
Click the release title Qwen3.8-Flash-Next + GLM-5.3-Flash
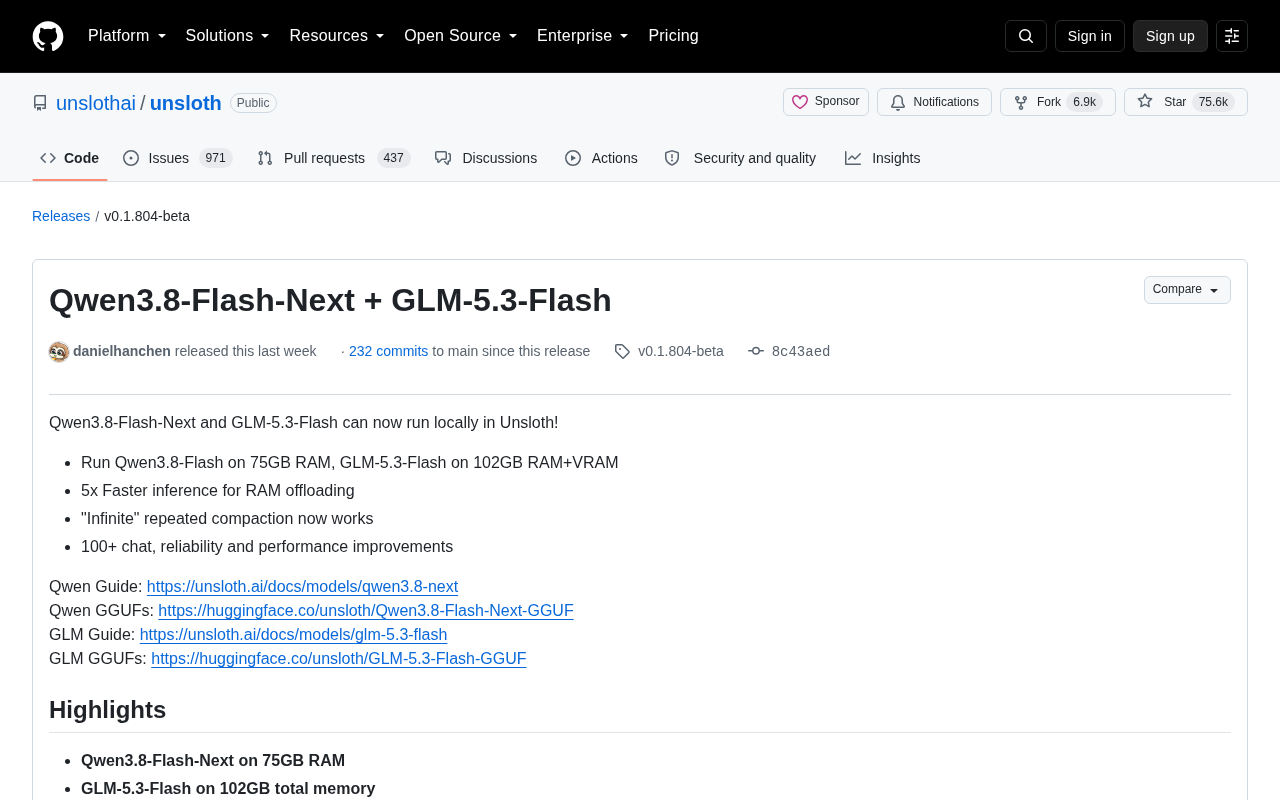click(330, 300)
